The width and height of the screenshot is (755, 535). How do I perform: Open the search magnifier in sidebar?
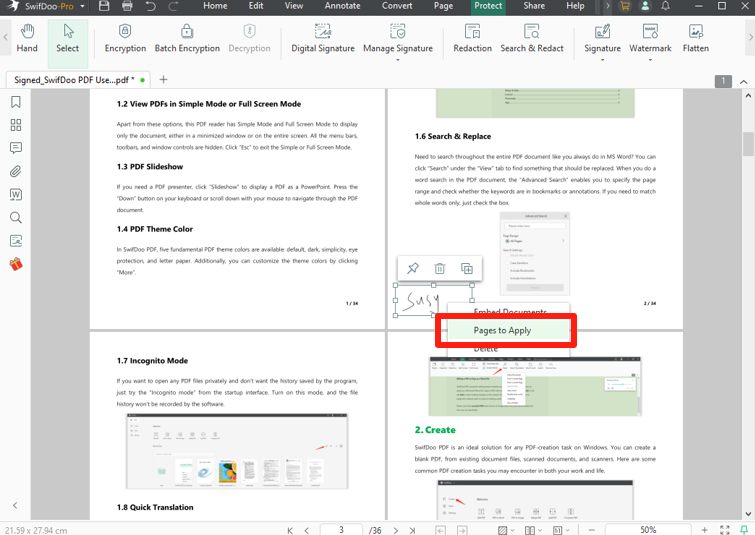(16, 218)
